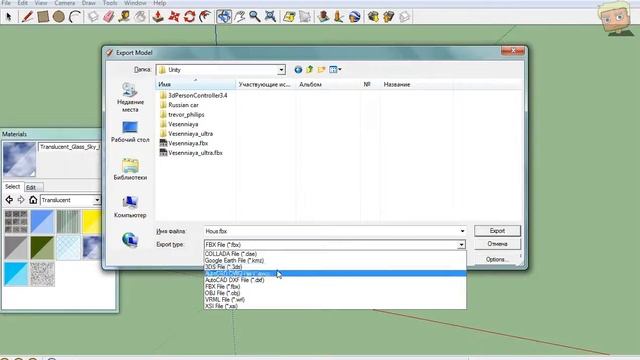This screenshot has width=640, height=360.
Task: Click the Share Component icon
Action: [x=404, y=17]
